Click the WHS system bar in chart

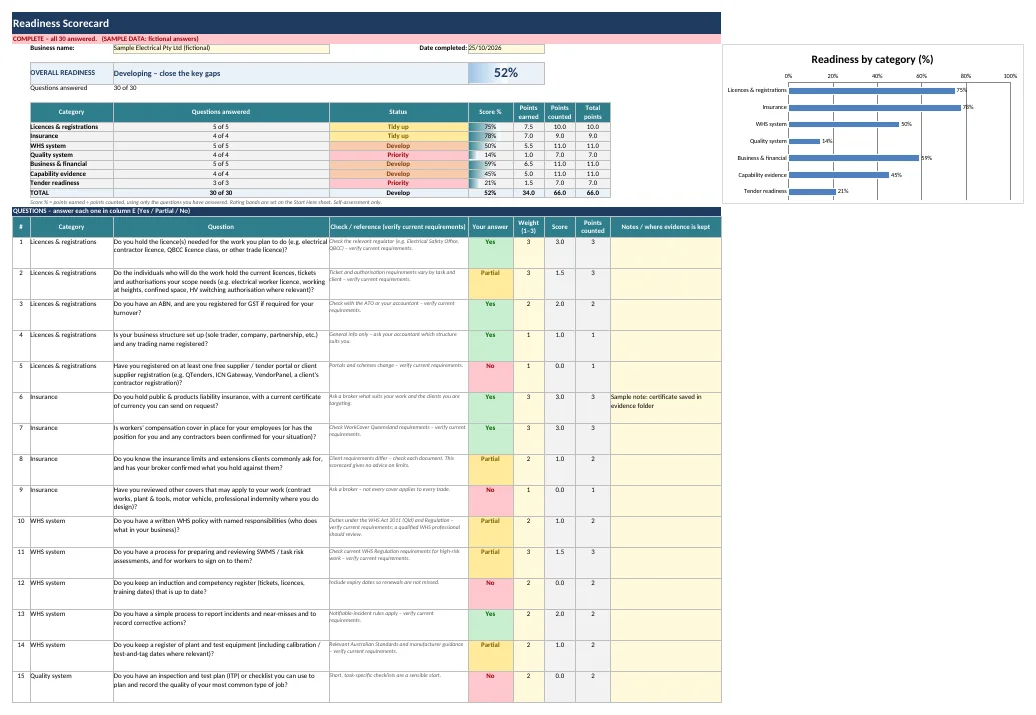coord(844,124)
